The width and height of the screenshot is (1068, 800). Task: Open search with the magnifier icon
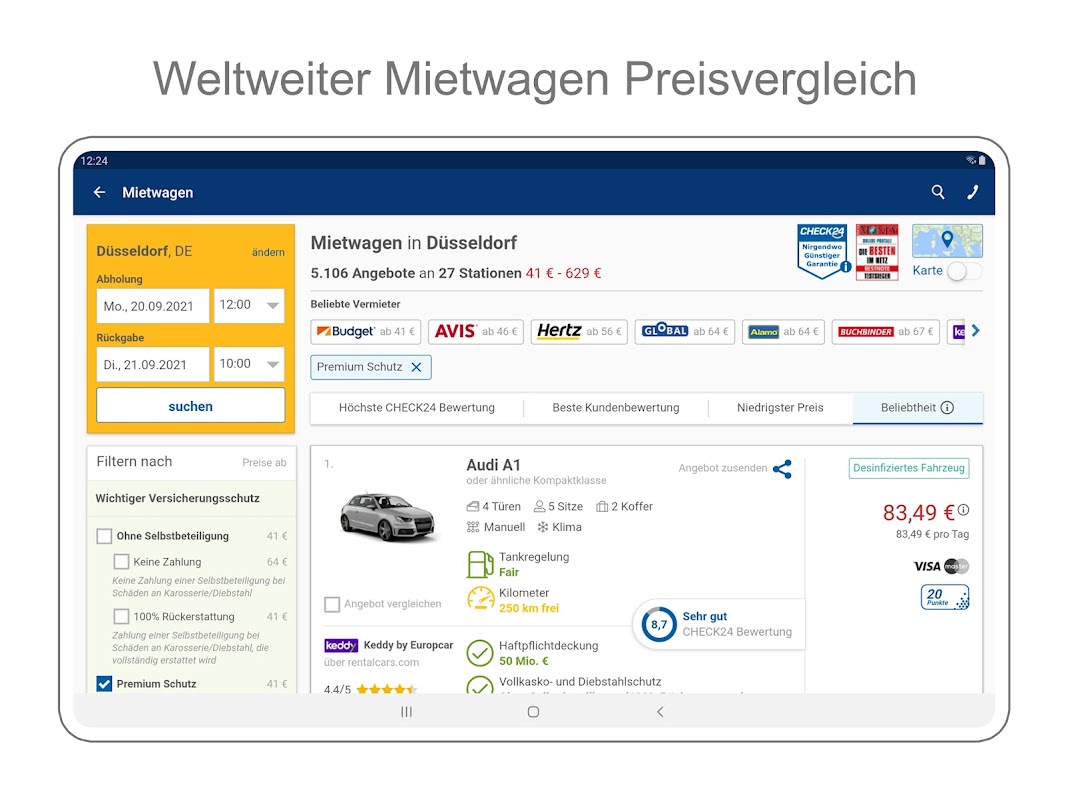pos(938,192)
